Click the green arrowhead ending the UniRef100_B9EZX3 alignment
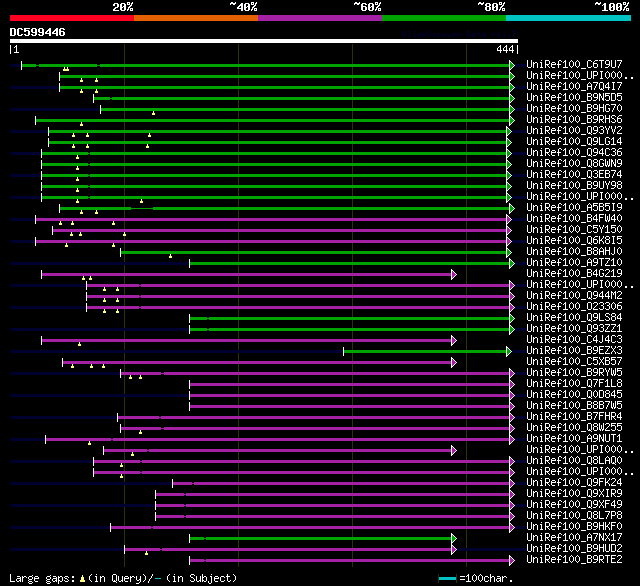Viewport: 640px width, 586px height. pyautogui.click(x=509, y=351)
